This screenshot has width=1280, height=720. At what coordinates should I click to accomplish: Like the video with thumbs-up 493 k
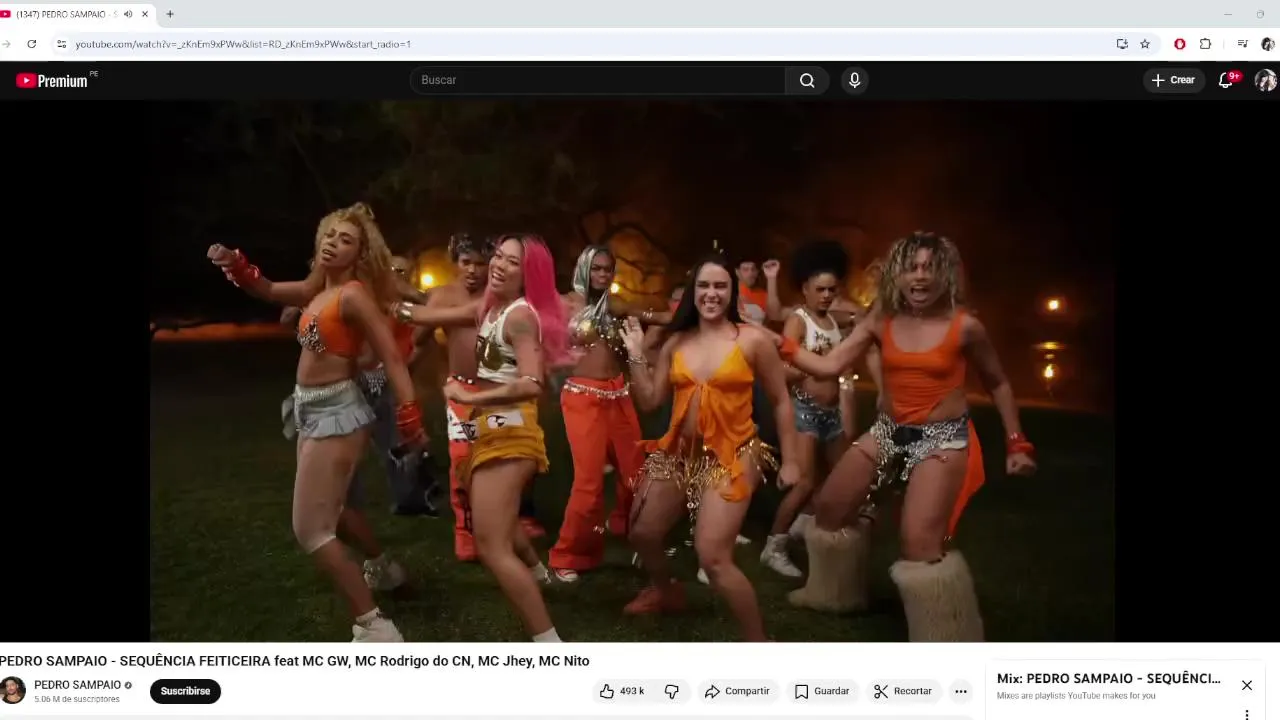click(x=622, y=691)
